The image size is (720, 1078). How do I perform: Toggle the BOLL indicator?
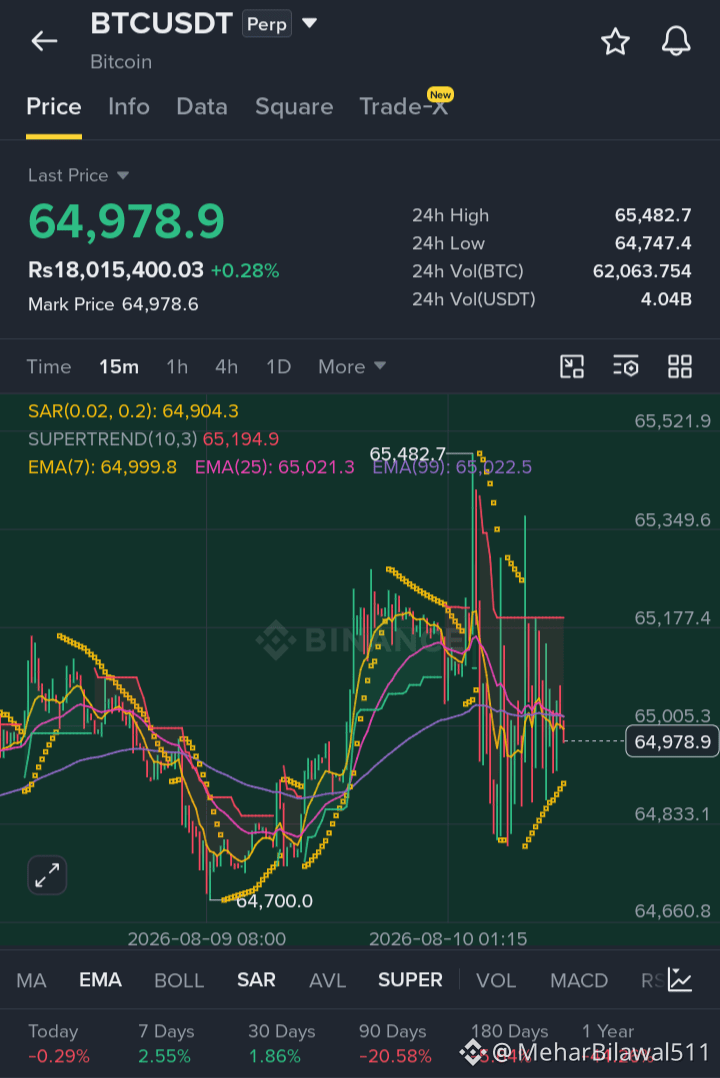179,980
